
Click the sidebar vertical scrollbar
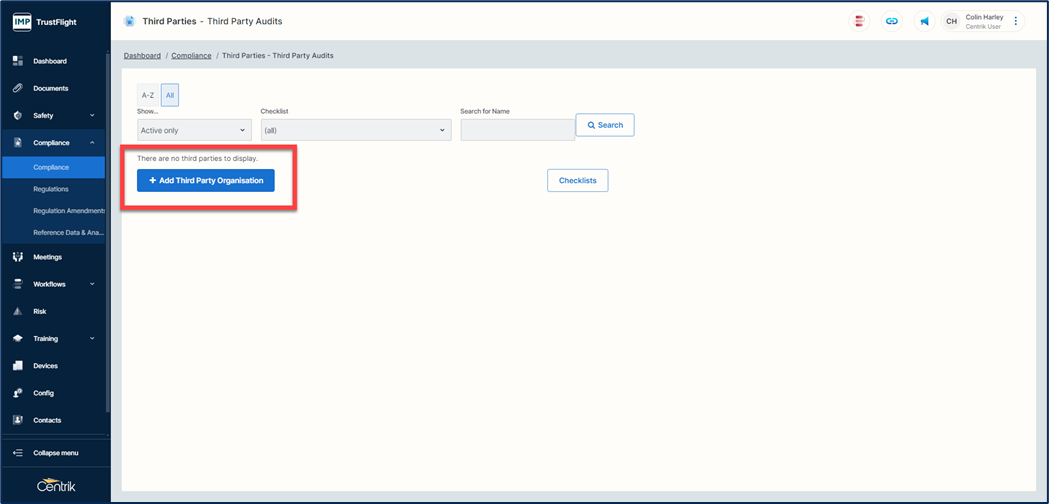(108, 234)
